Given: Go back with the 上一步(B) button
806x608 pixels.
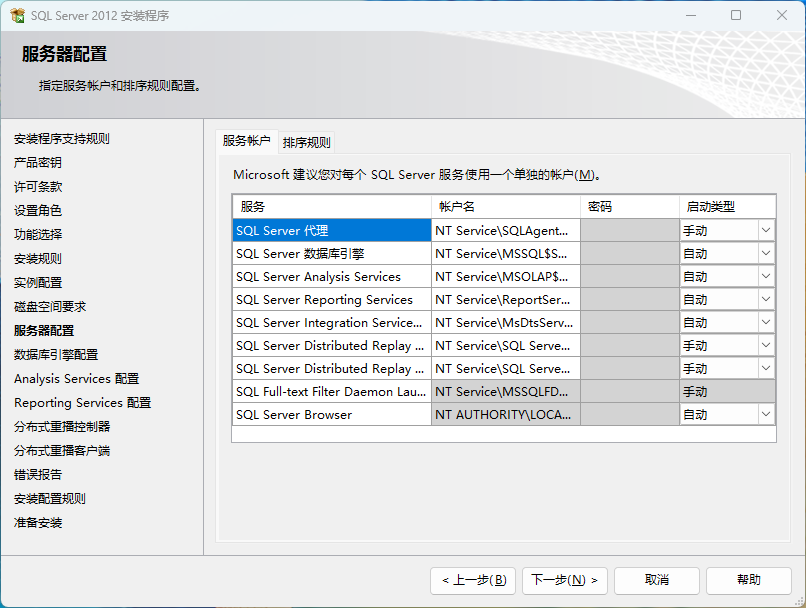Looking at the screenshot, I should [473, 580].
